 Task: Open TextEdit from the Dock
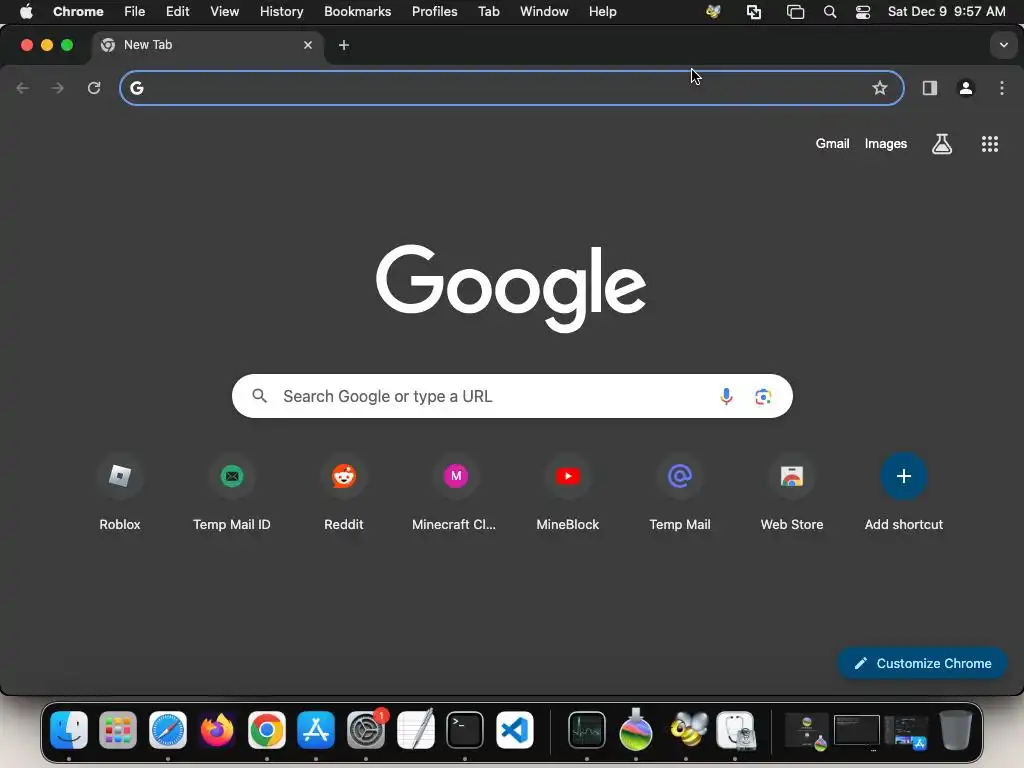click(x=415, y=729)
